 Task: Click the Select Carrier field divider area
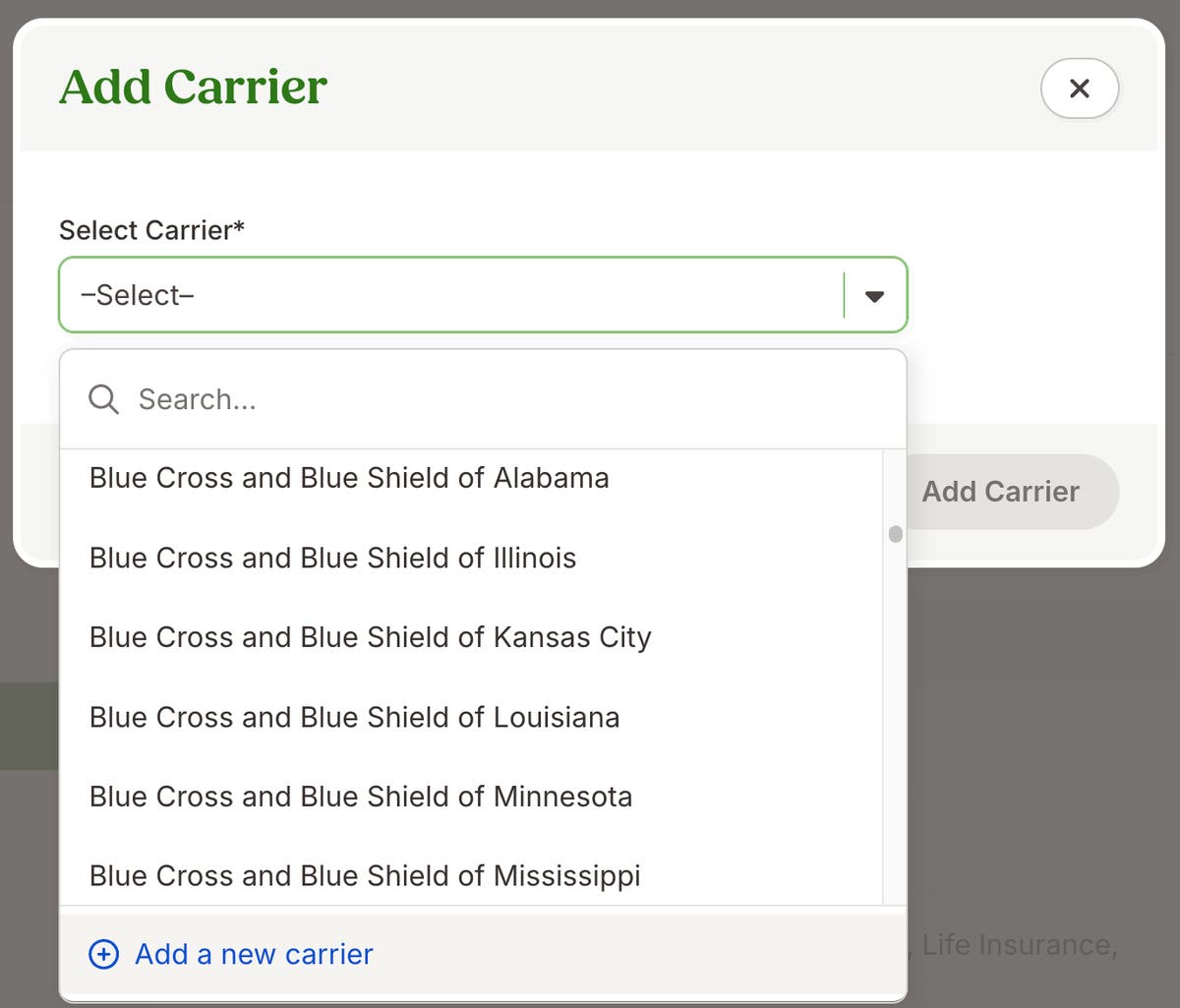[x=843, y=294]
